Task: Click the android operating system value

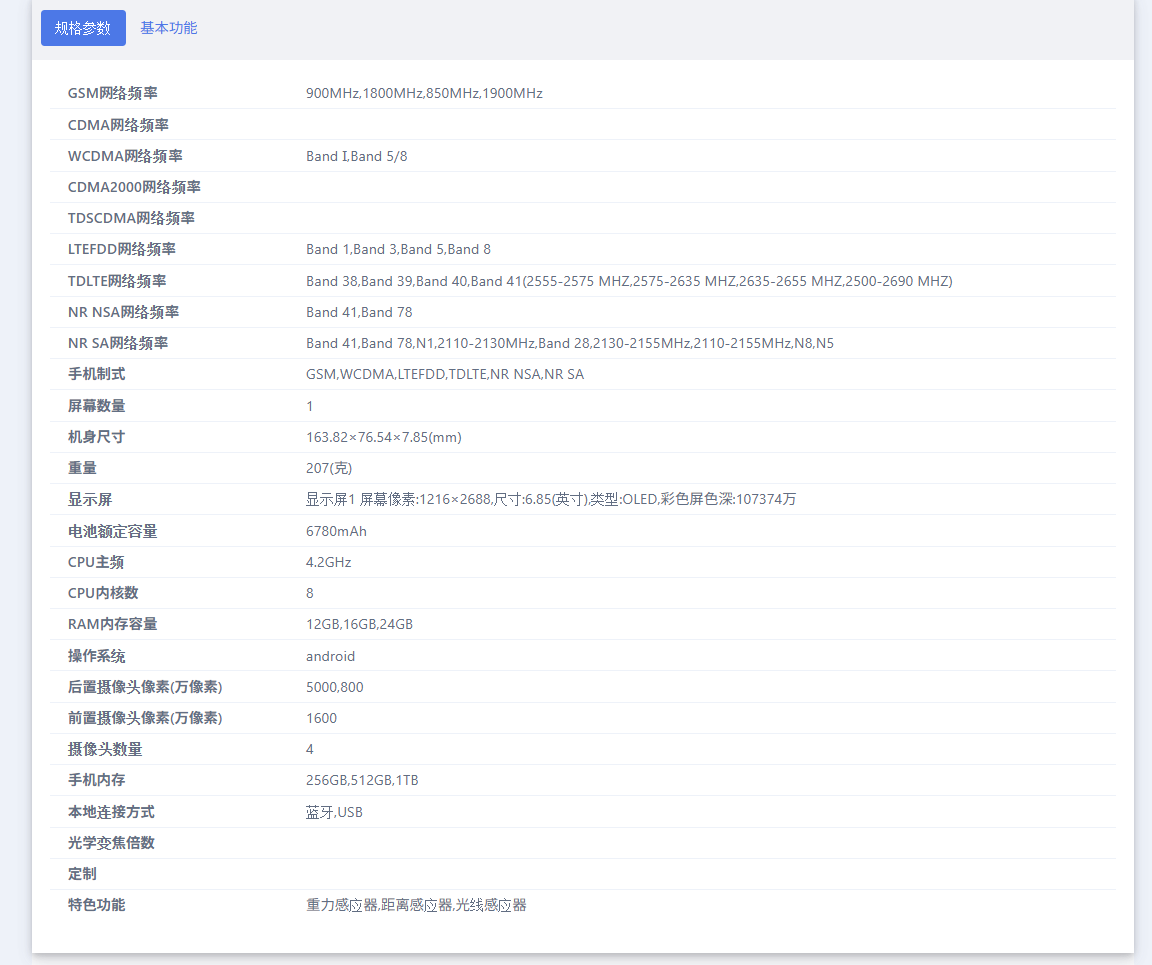Action: [x=330, y=656]
